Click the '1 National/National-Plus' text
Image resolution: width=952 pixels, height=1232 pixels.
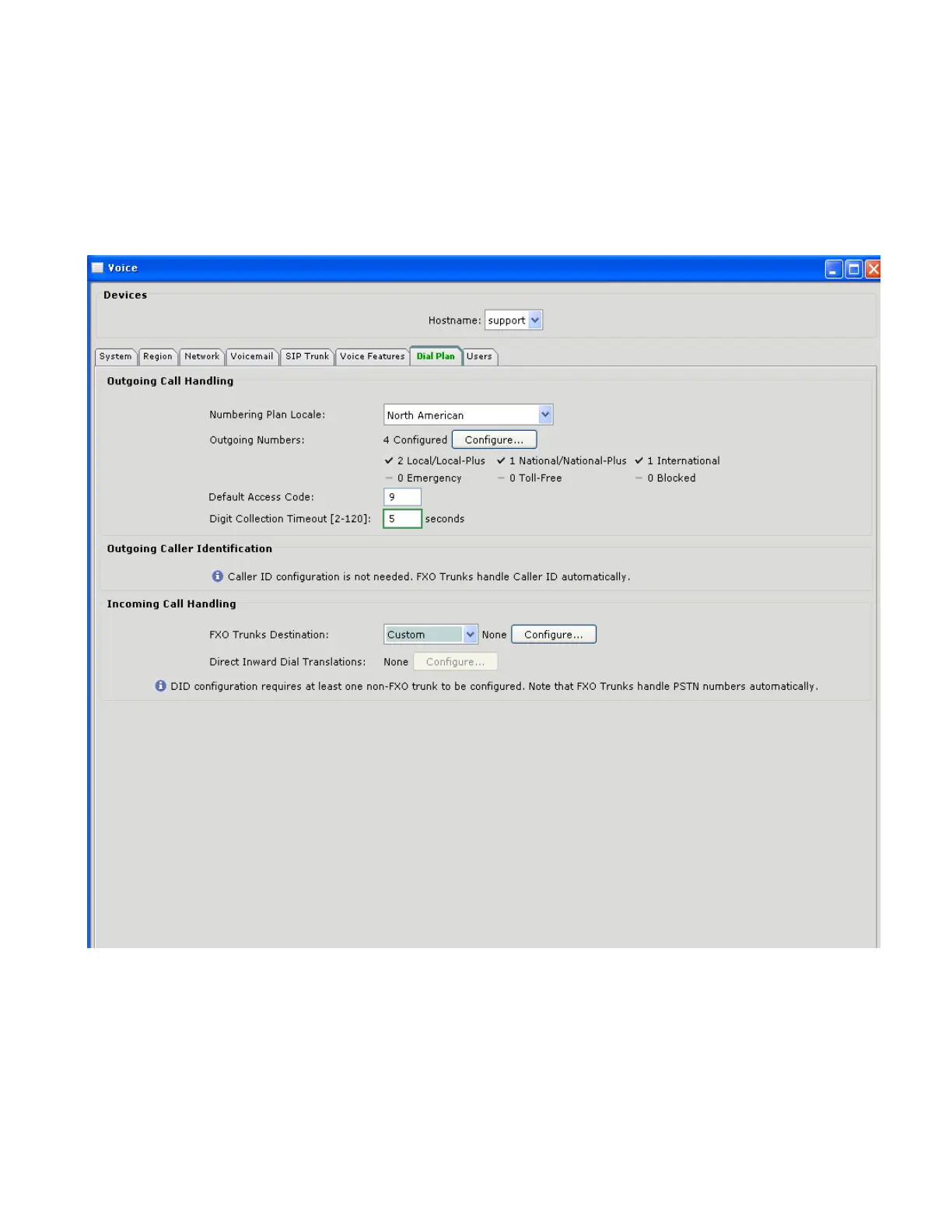coord(568,460)
